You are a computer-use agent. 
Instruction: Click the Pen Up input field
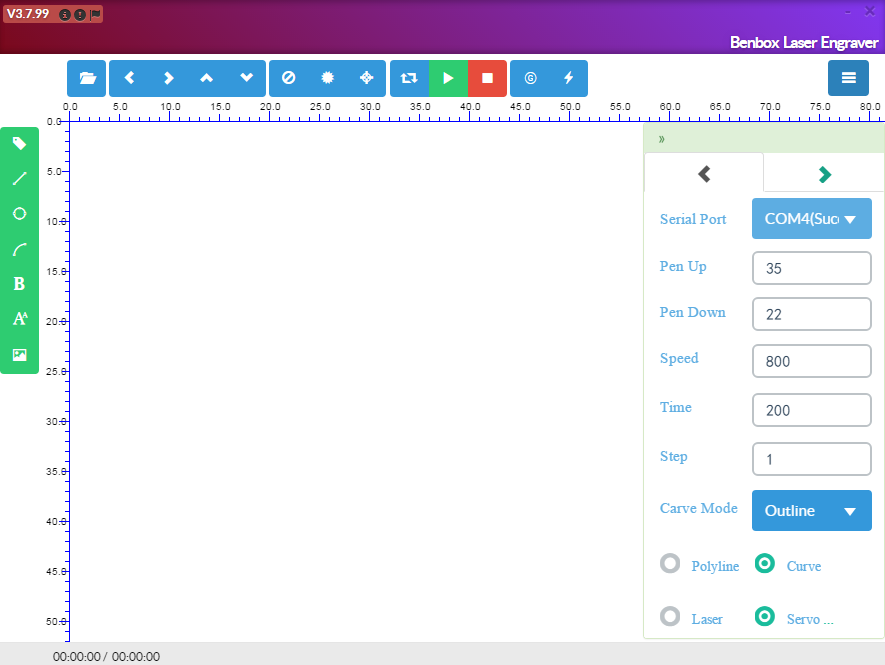click(x=812, y=268)
